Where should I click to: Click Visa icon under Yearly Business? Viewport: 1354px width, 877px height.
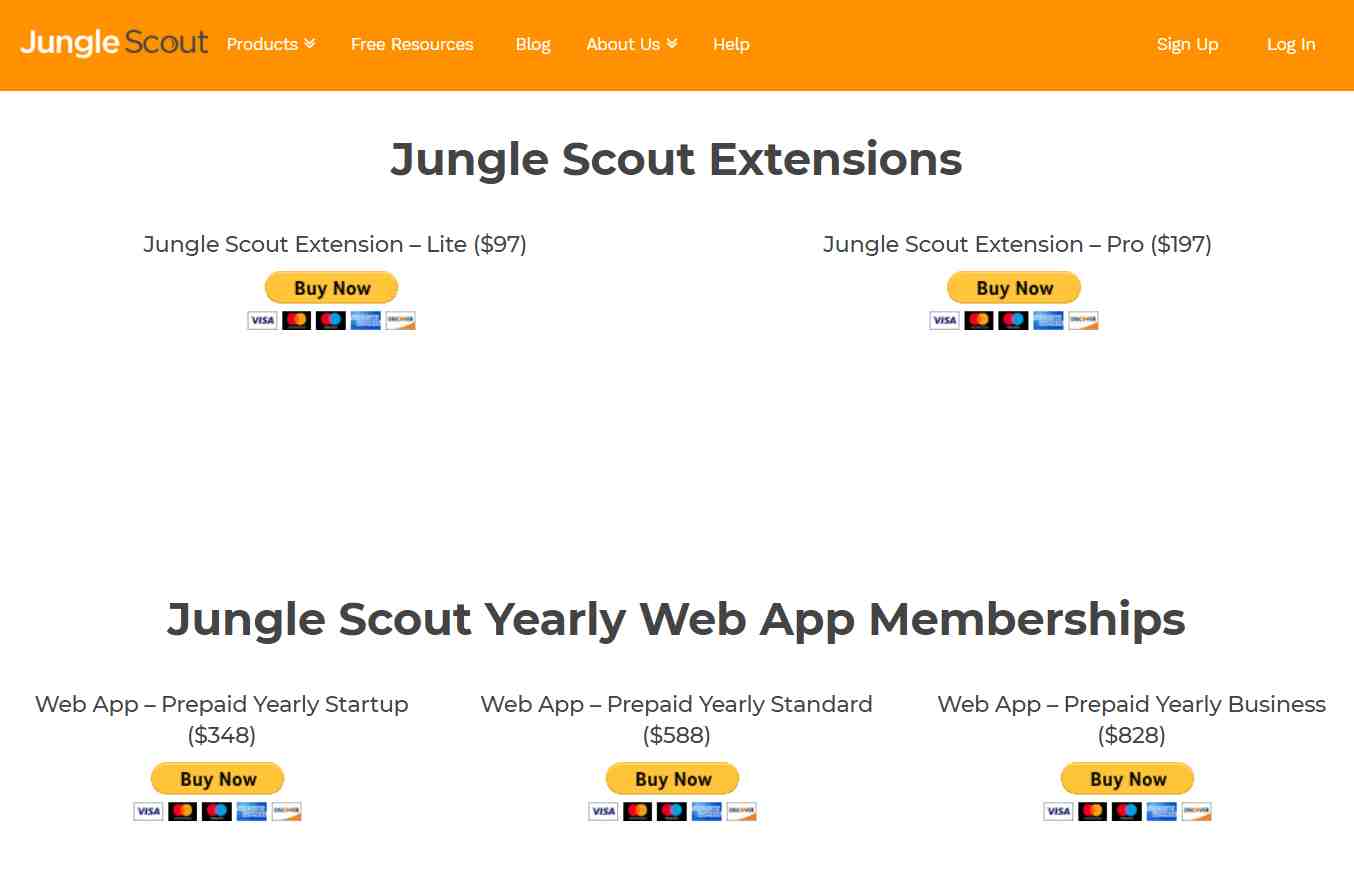[1058, 811]
